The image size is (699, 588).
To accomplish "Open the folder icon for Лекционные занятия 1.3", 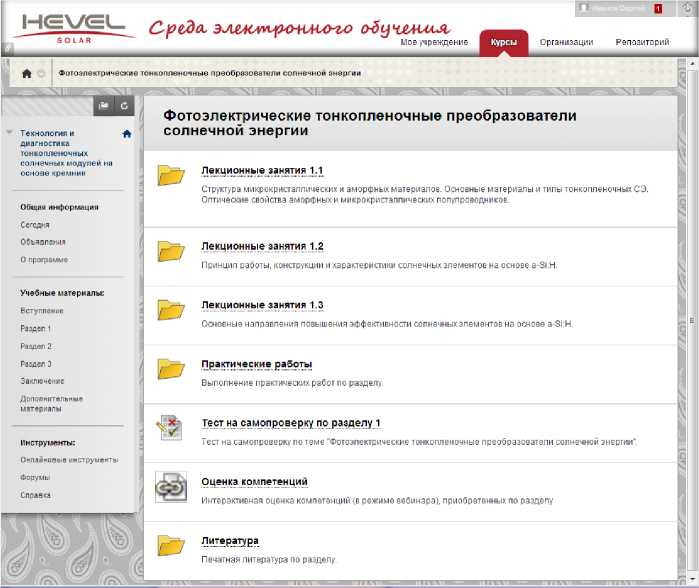I will coord(171,309).
